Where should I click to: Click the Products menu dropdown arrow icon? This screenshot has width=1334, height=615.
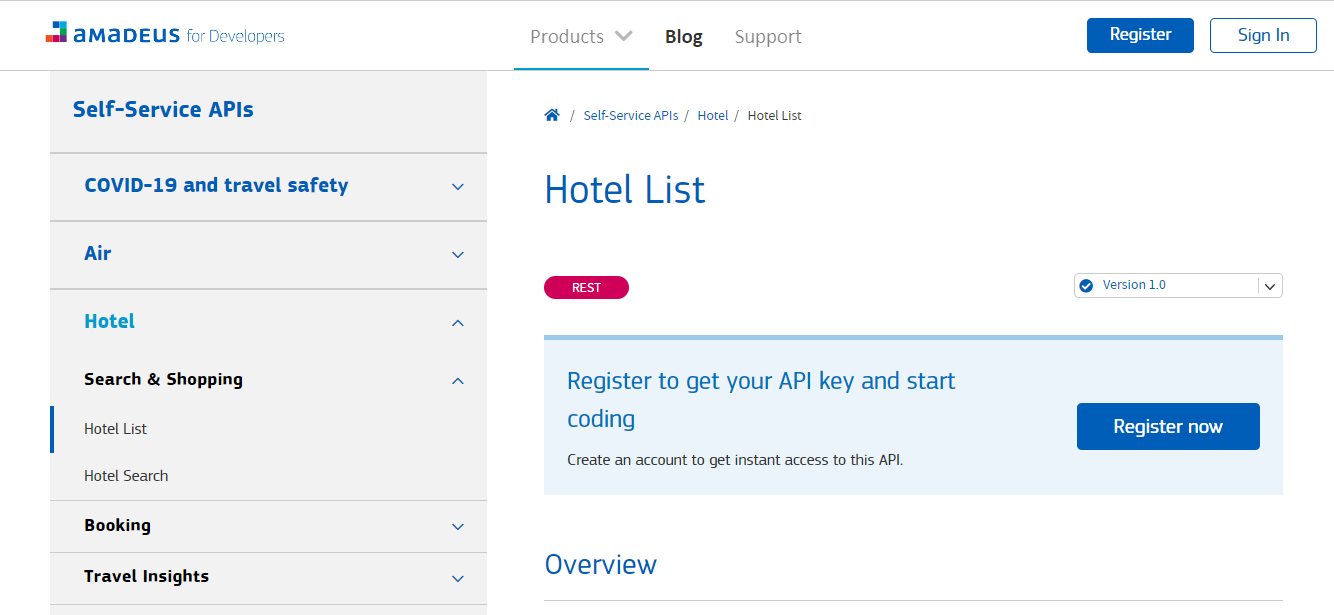[x=624, y=35]
